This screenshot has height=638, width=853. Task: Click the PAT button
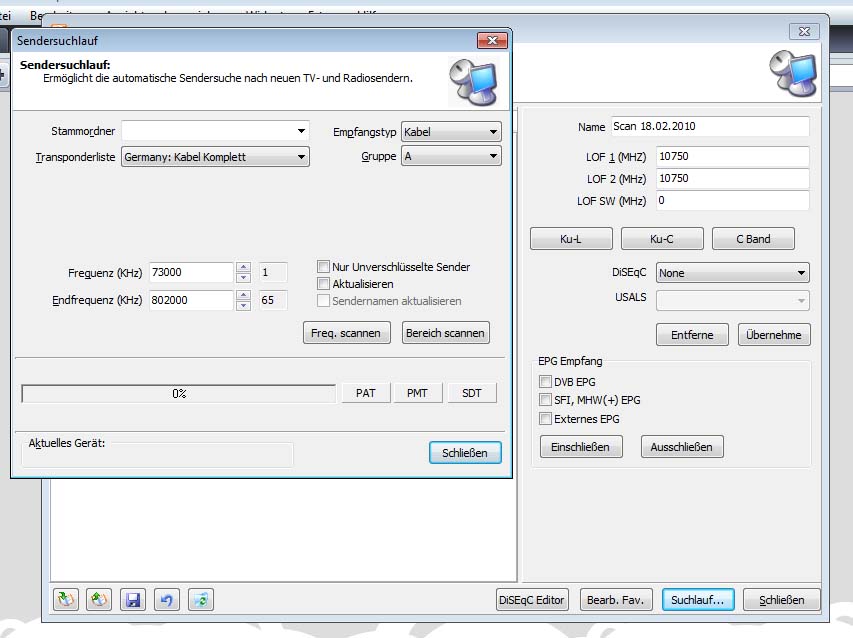tap(366, 393)
